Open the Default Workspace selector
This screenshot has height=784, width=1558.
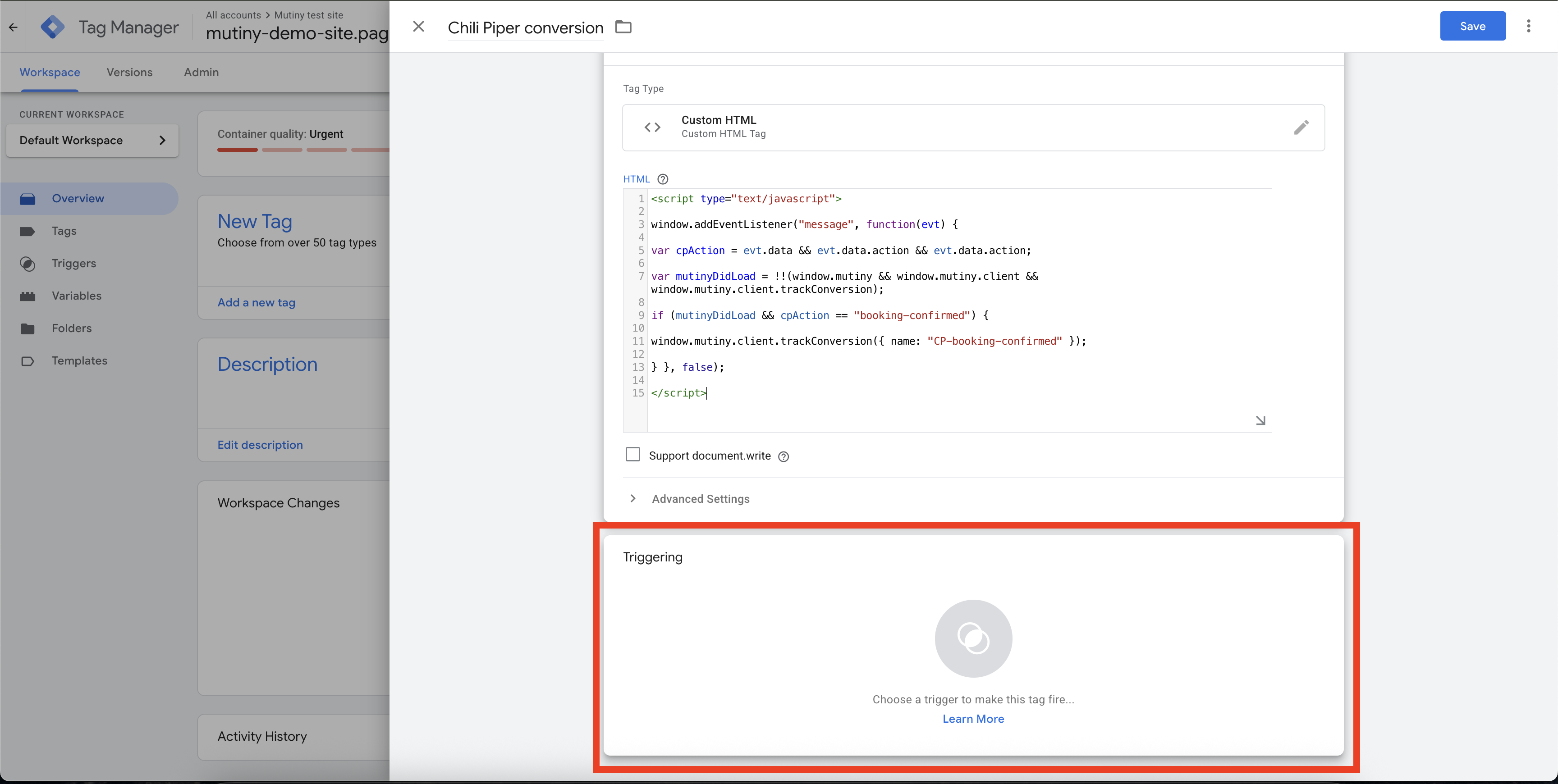[x=92, y=140]
